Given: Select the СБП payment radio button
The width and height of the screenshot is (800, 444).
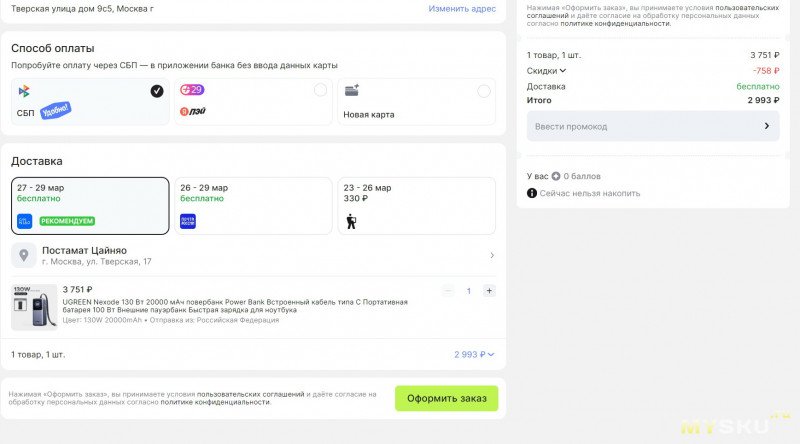Looking at the screenshot, I should pyautogui.click(x=157, y=91).
